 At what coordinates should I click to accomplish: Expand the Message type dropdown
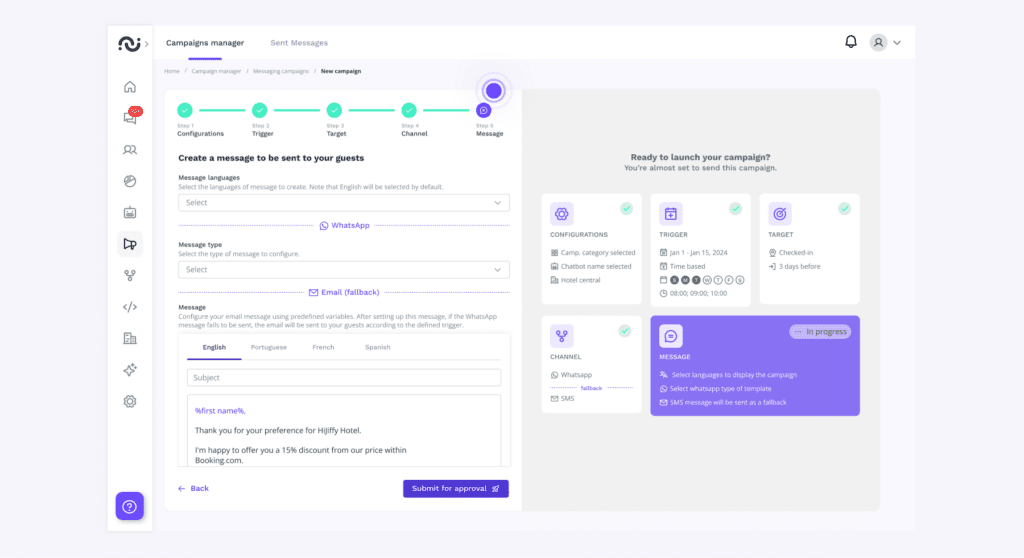pyautogui.click(x=343, y=270)
